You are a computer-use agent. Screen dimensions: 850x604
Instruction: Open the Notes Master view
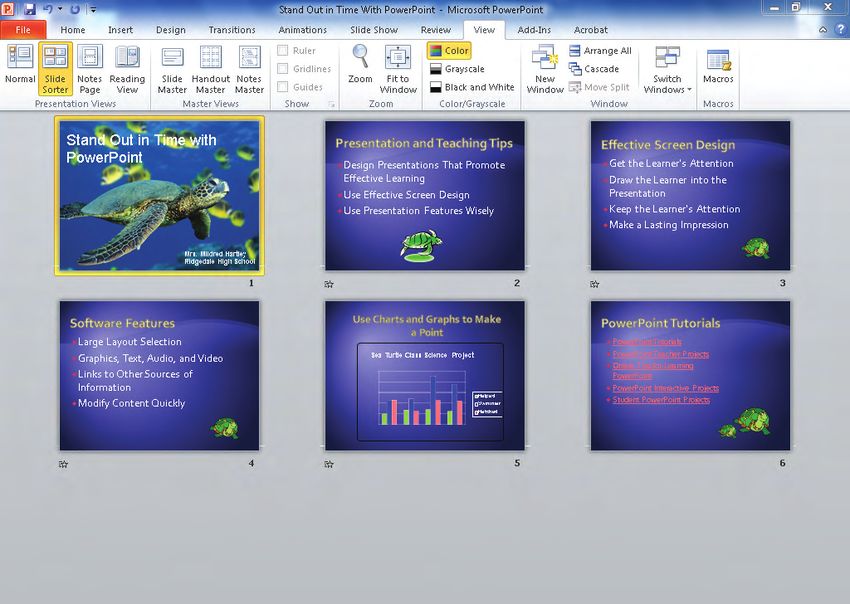[249, 69]
